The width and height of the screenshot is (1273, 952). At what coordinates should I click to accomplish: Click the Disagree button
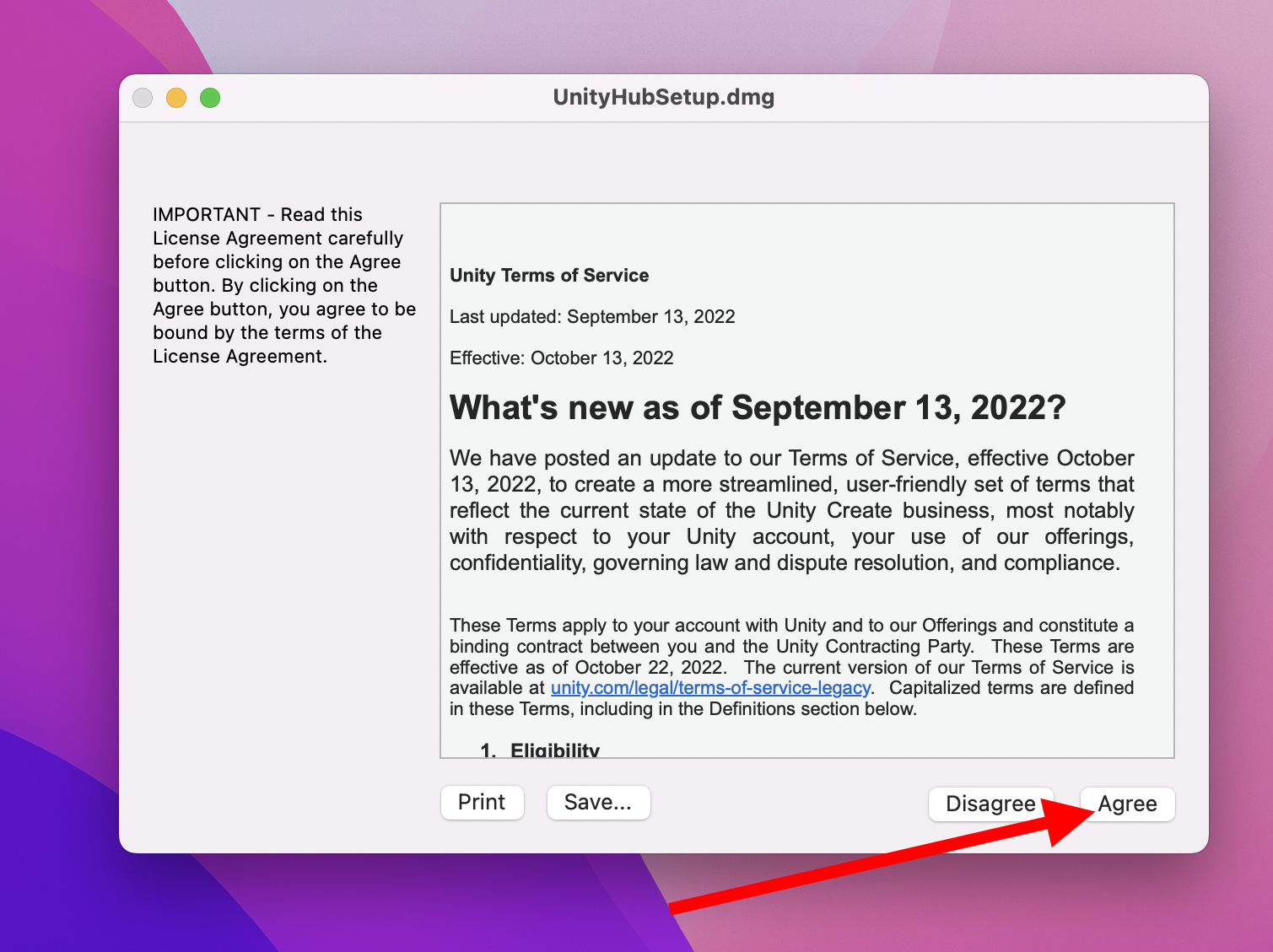990,804
